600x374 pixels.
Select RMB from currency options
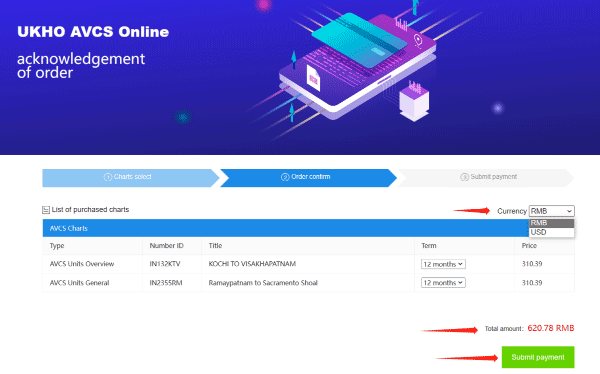click(x=551, y=223)
